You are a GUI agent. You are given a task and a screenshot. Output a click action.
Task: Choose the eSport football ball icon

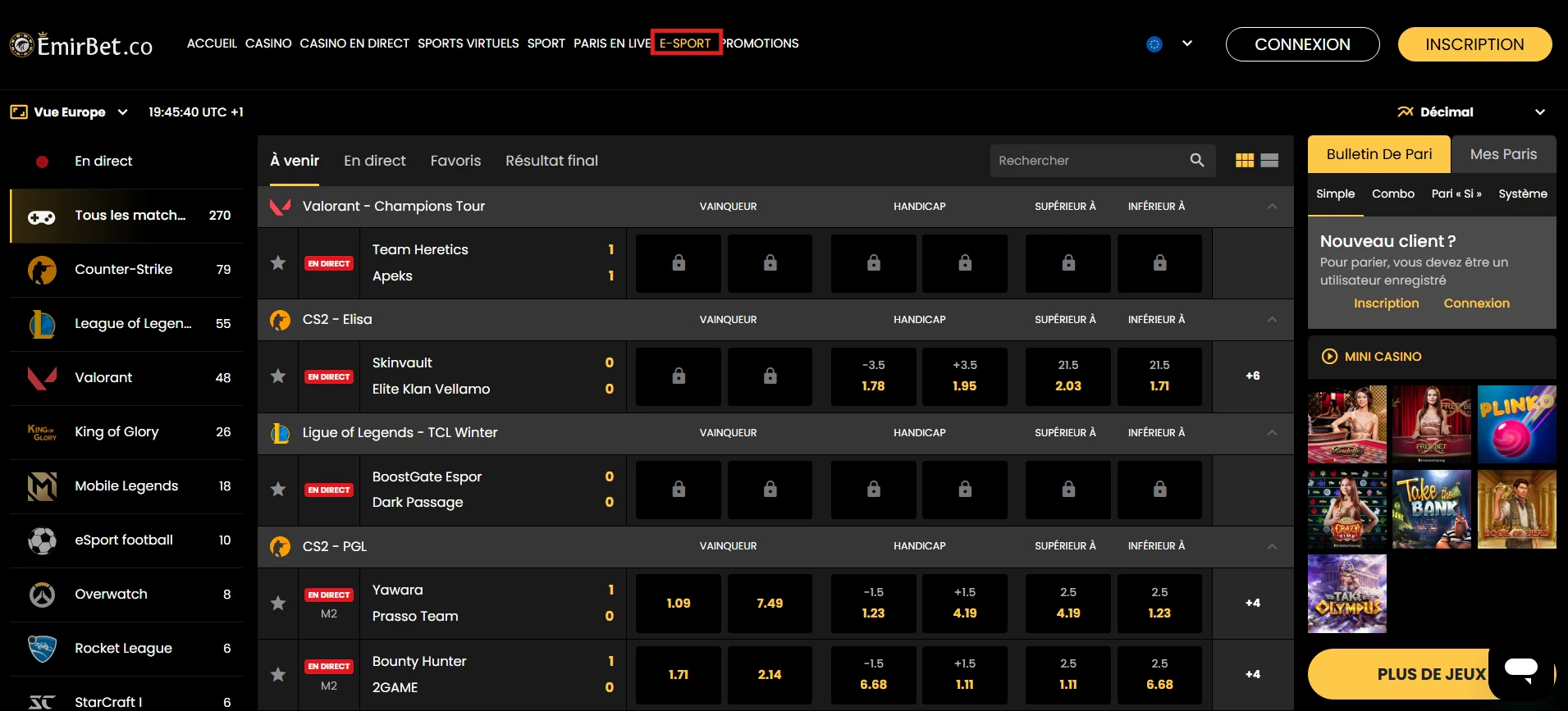(42, 540)
